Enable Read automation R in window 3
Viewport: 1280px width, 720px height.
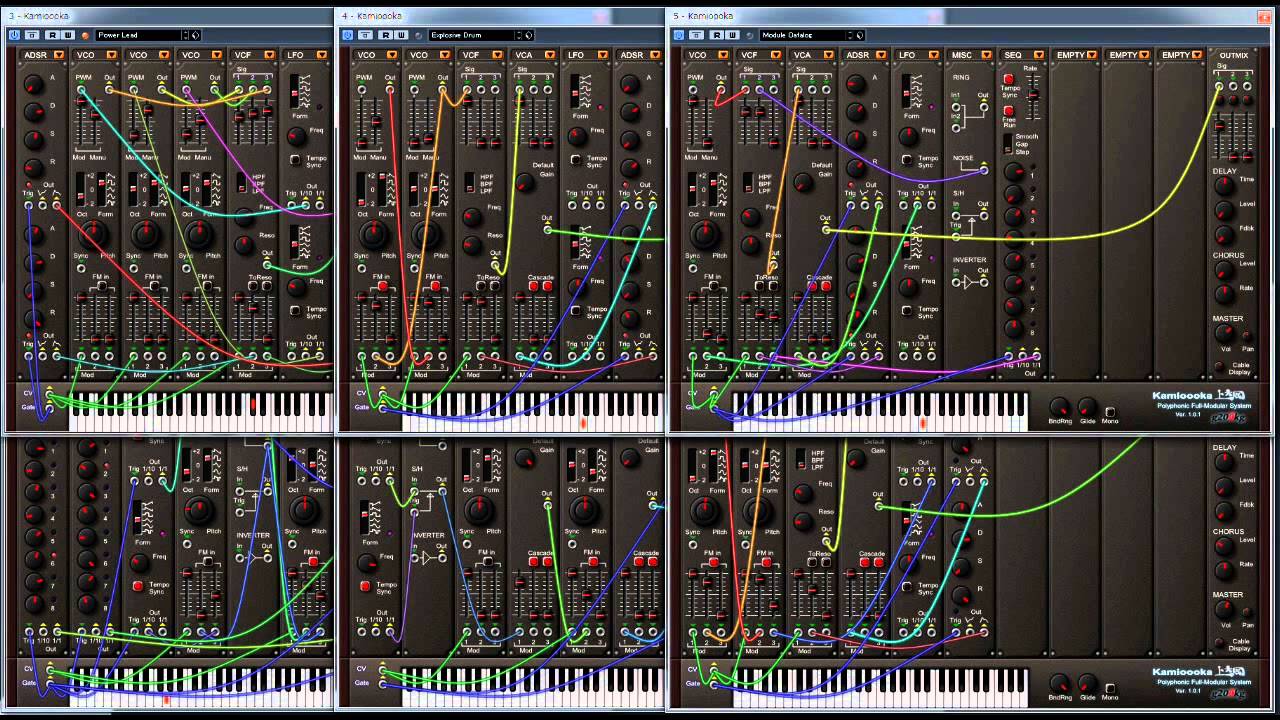pyautogui.click(x=53, y=35)
